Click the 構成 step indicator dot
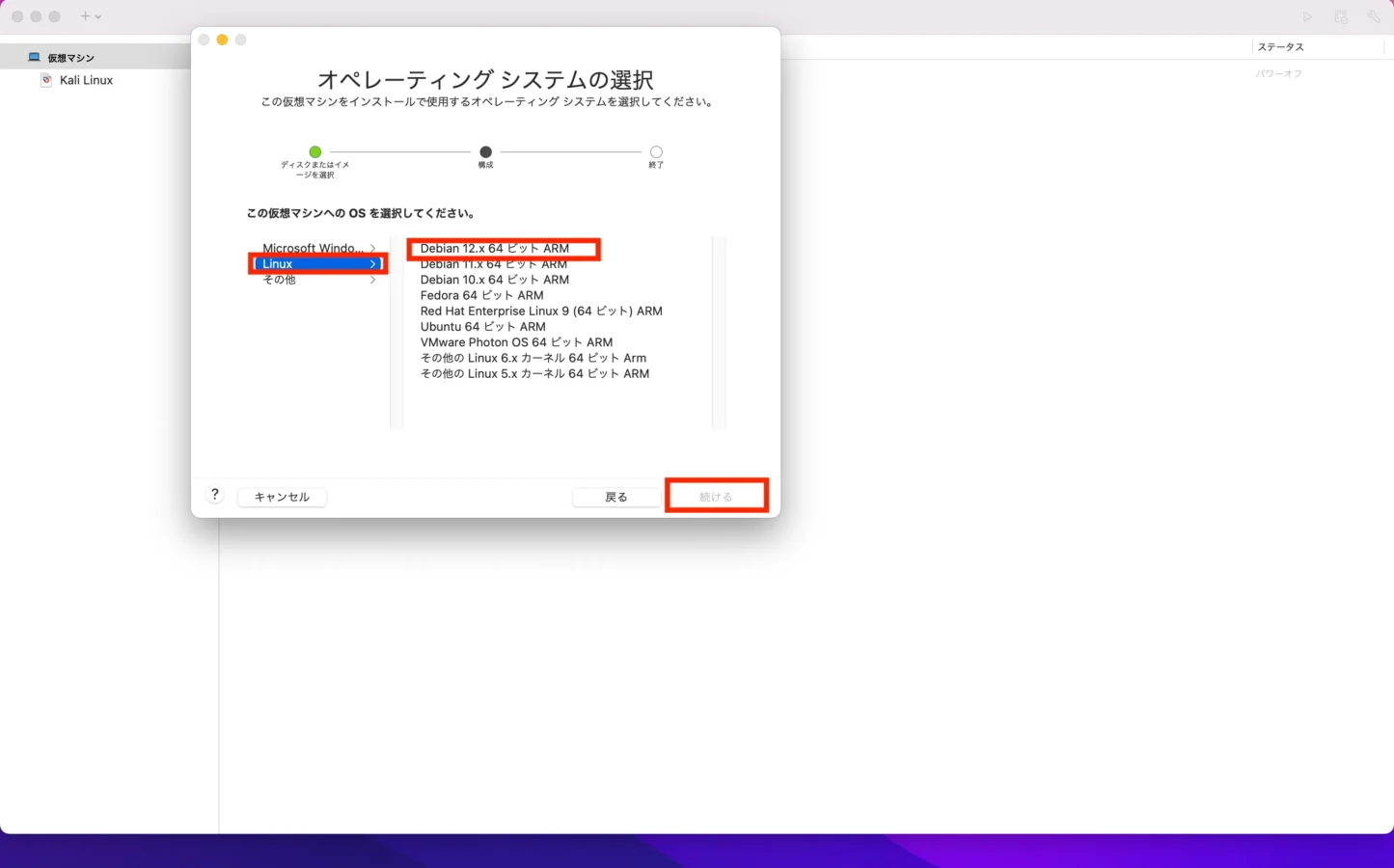Screen dimensions: 1394x868 click(485, 152)
